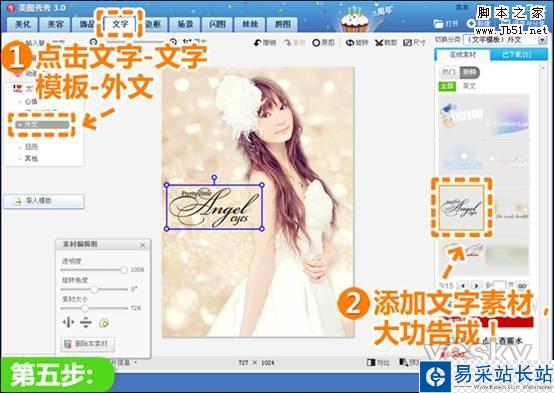
Task: Click the 尺寸 resize icon
Action: (x=407, y=43)
